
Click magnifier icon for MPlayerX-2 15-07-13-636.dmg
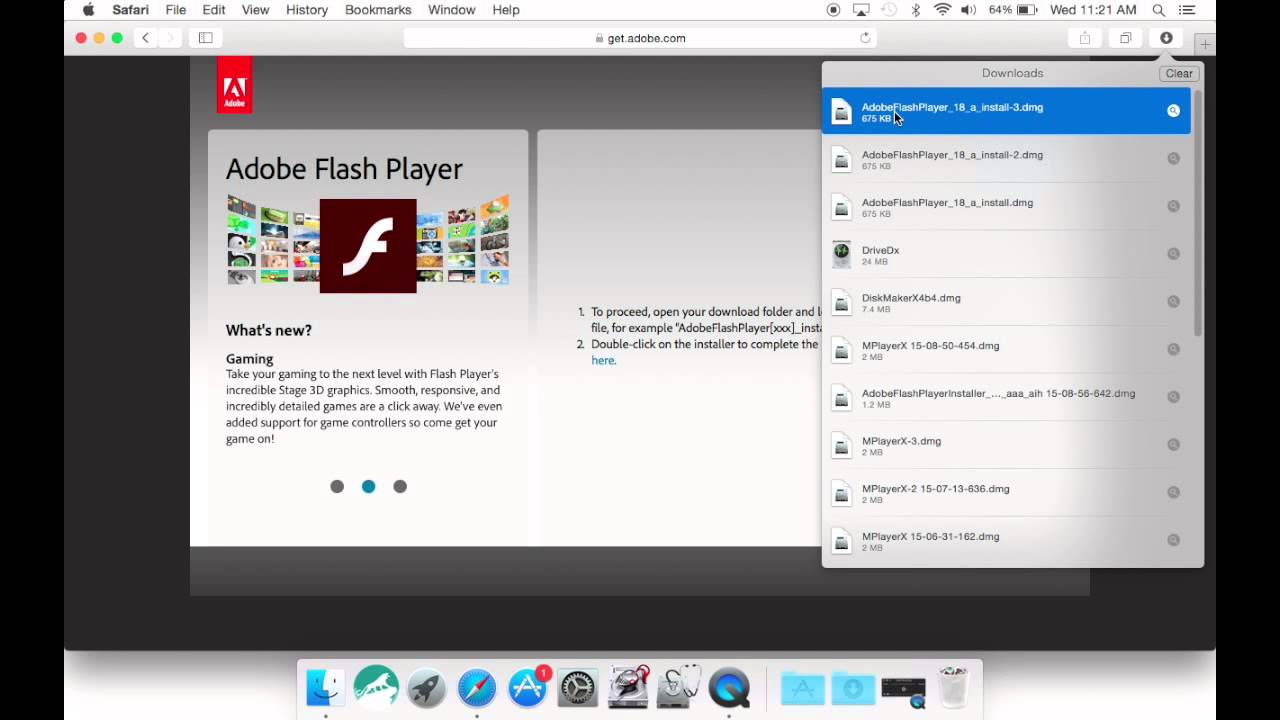pyautogui.click(x=1173, y=492)
